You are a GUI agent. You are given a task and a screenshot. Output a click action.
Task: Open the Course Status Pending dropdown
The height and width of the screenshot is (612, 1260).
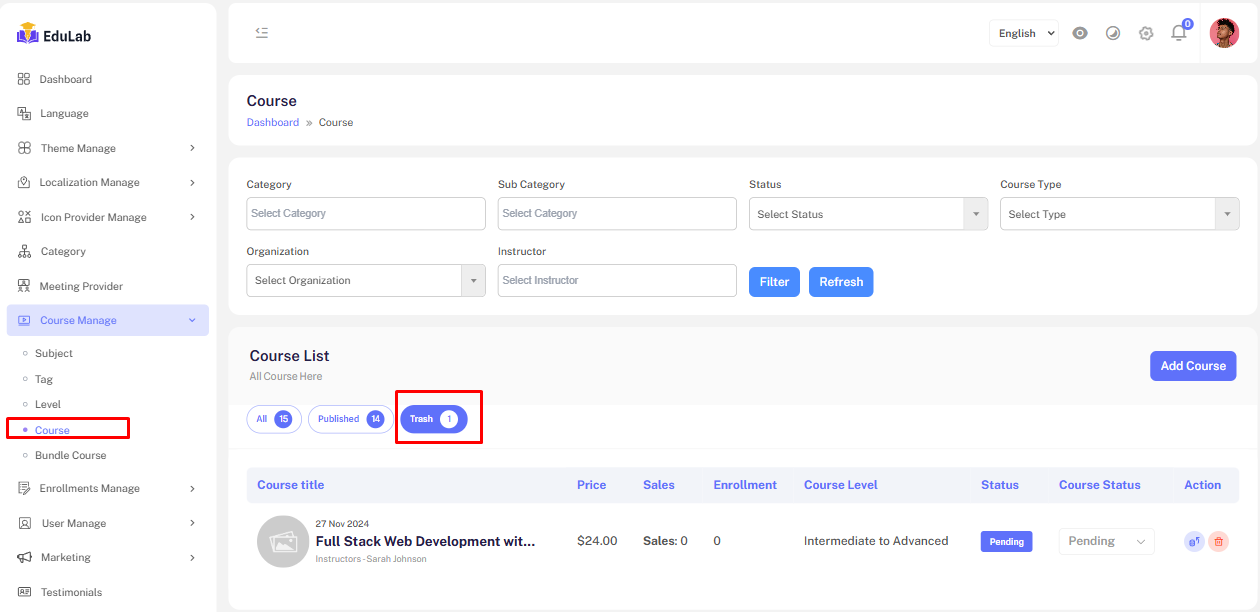pyautogui.click(x=1106, y=541)
